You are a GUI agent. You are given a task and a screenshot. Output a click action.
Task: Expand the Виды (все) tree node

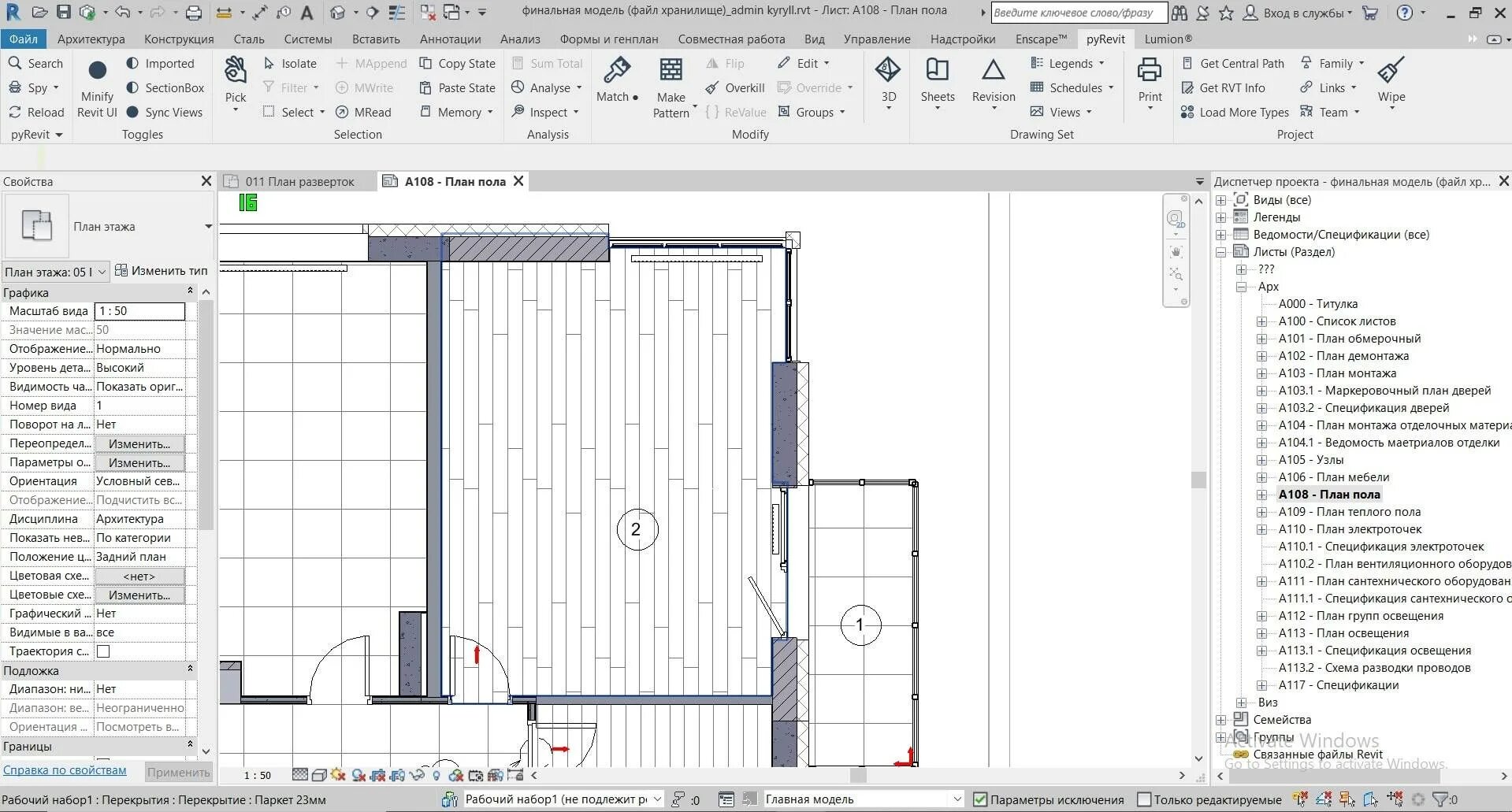[1221, 200]
